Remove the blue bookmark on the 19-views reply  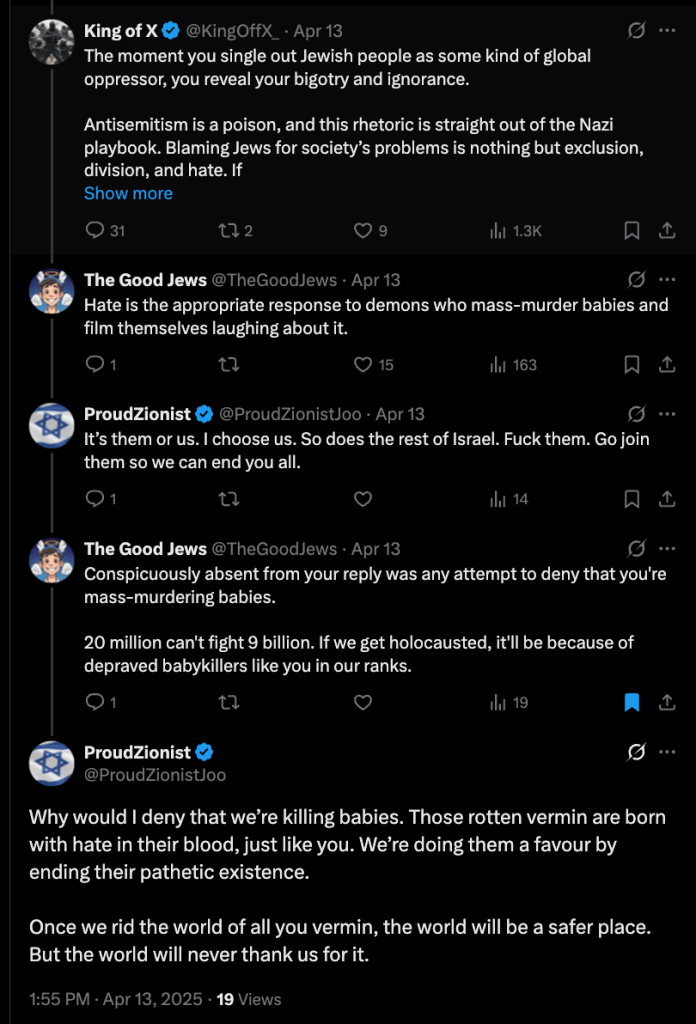point(632,703)
